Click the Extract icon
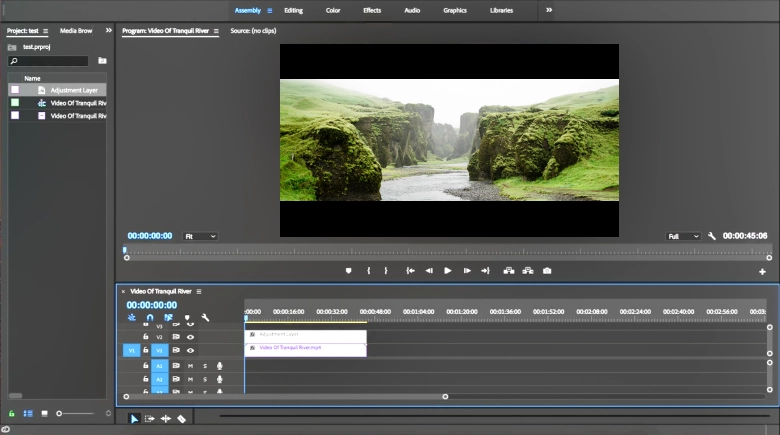The width and height of the screenshot is (780, 435). tap(528, 271)
